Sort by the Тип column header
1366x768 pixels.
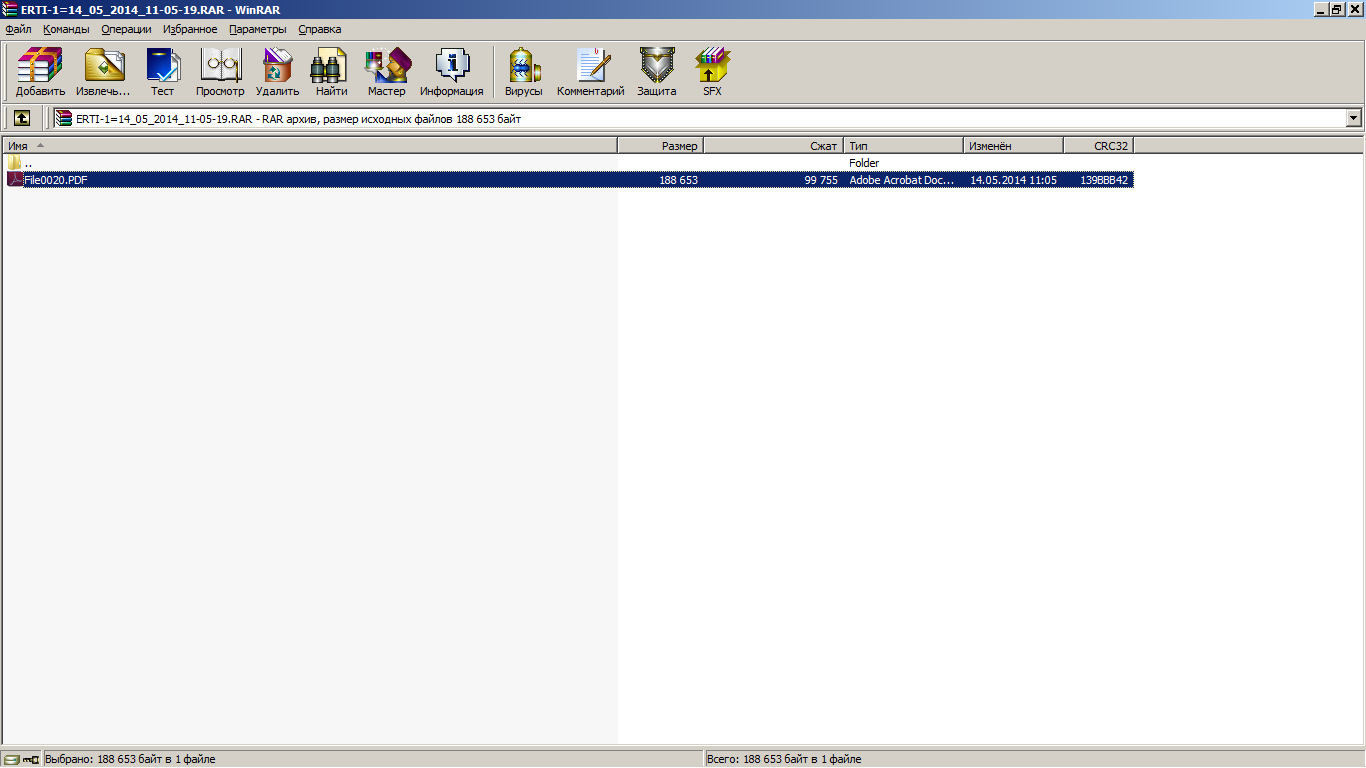pos(904,146)
